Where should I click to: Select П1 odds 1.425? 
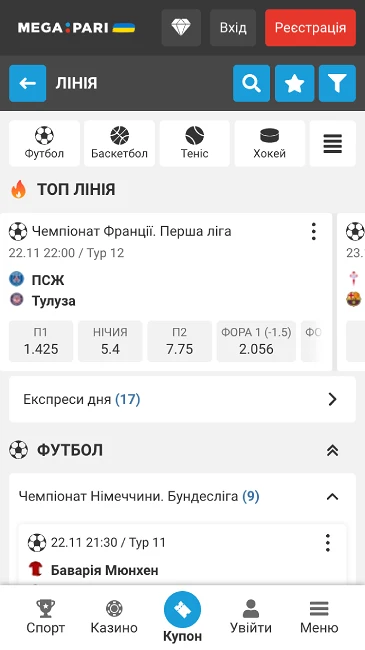click(x=41, y=341)
